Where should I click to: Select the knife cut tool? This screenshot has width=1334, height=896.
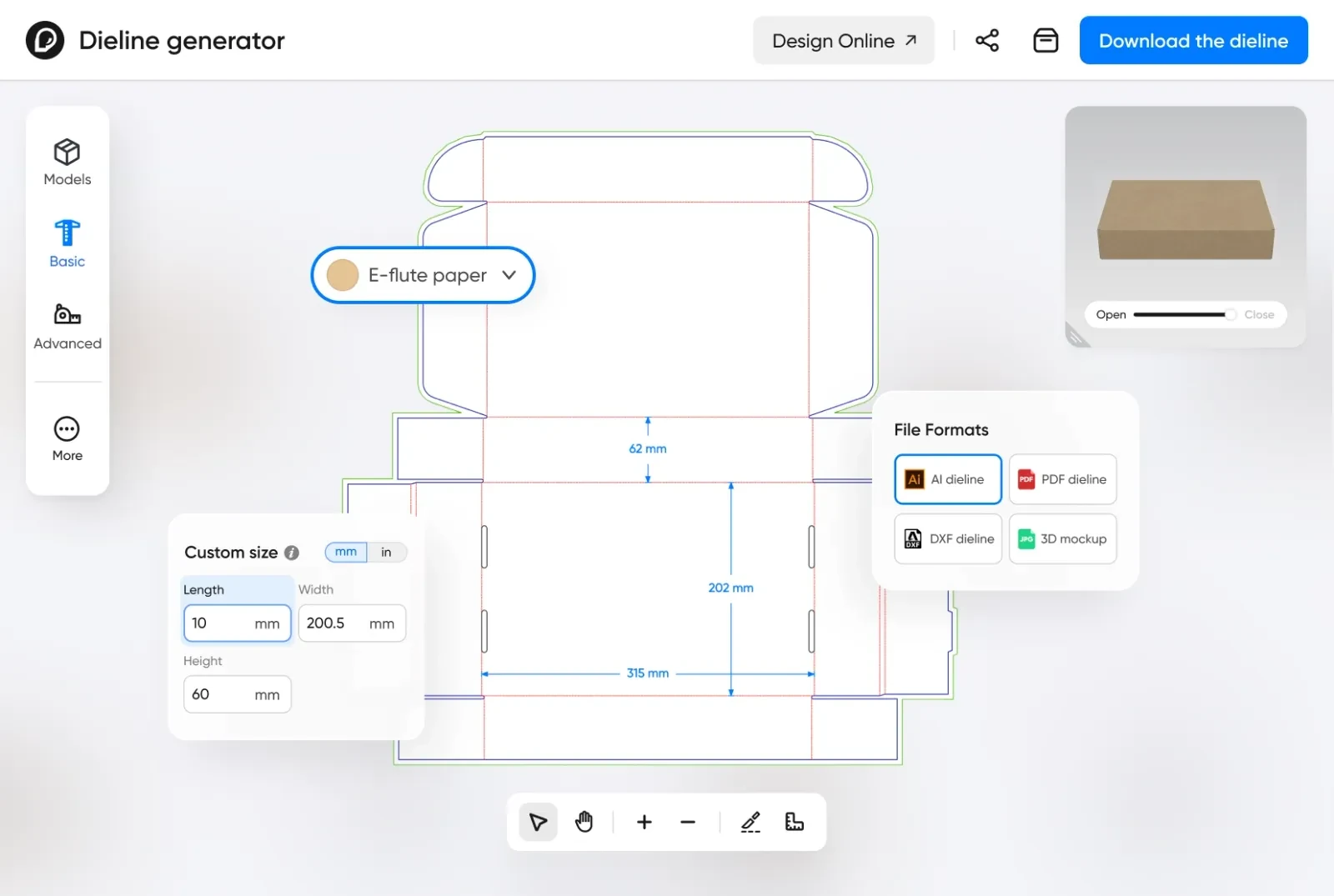[x=750, y=822]
